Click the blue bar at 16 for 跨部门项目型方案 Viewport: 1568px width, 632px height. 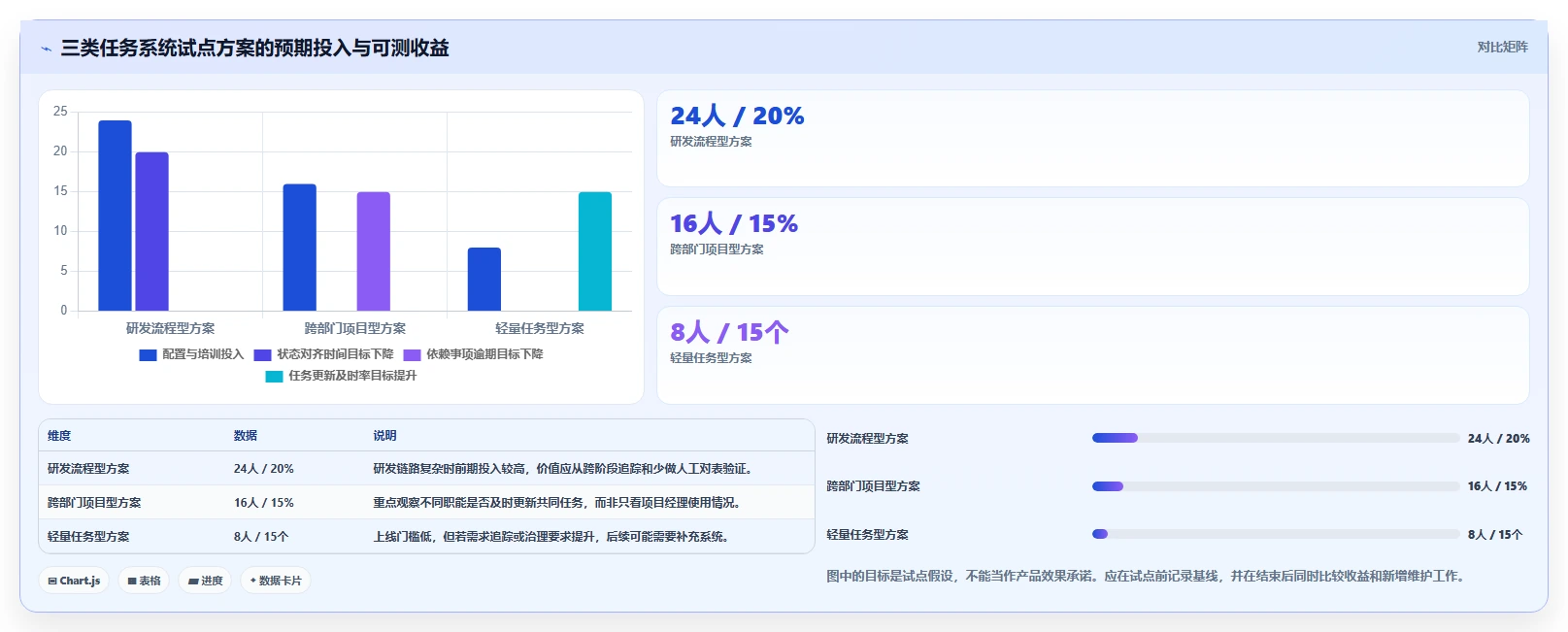click(x=299, y=248)
